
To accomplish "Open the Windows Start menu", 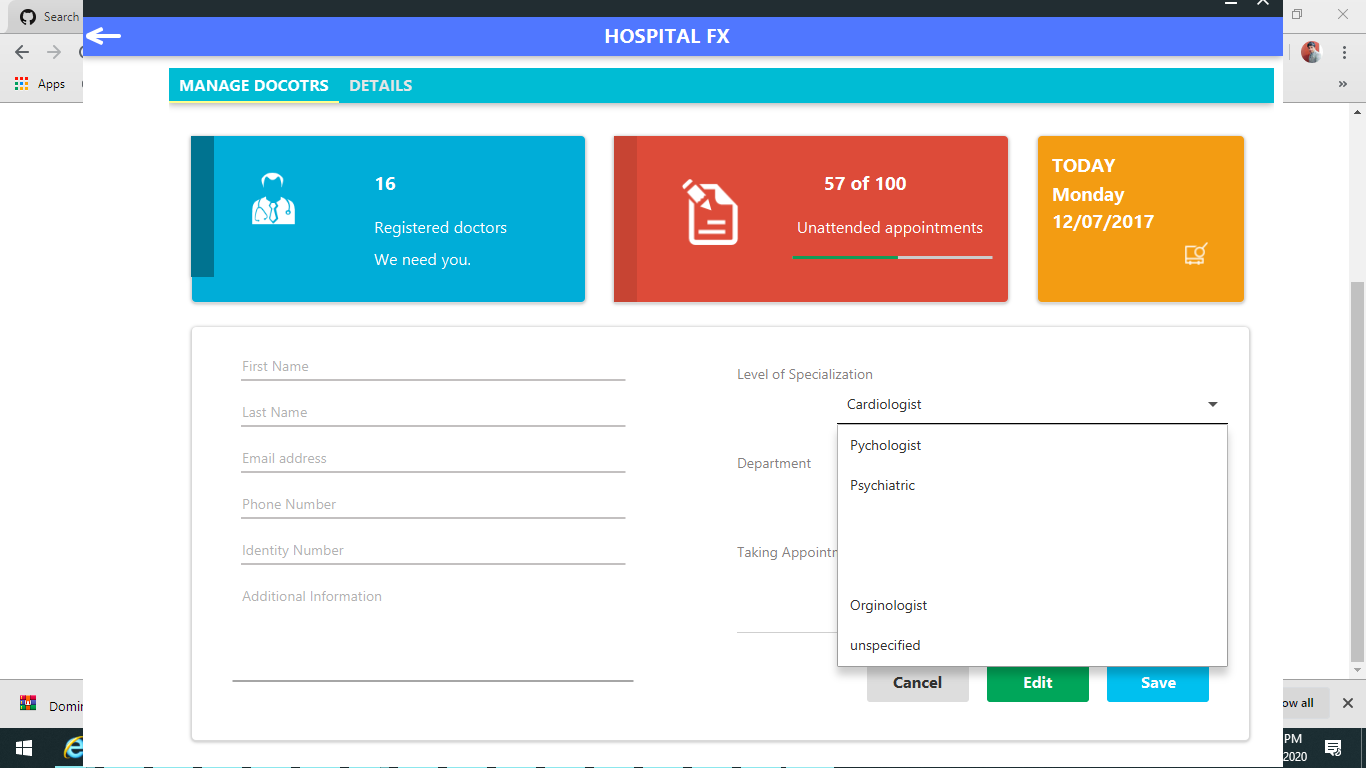I will pos(23,748).
